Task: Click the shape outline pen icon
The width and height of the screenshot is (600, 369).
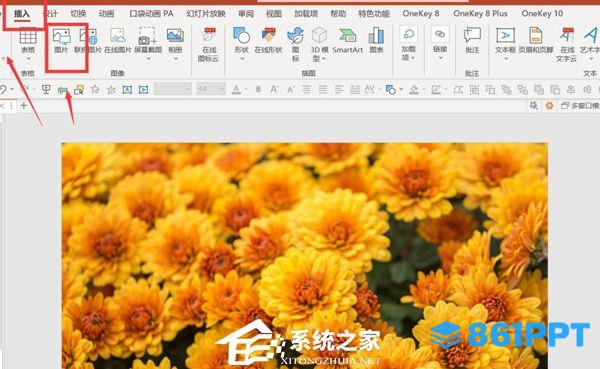Action: tap(435, 90)
